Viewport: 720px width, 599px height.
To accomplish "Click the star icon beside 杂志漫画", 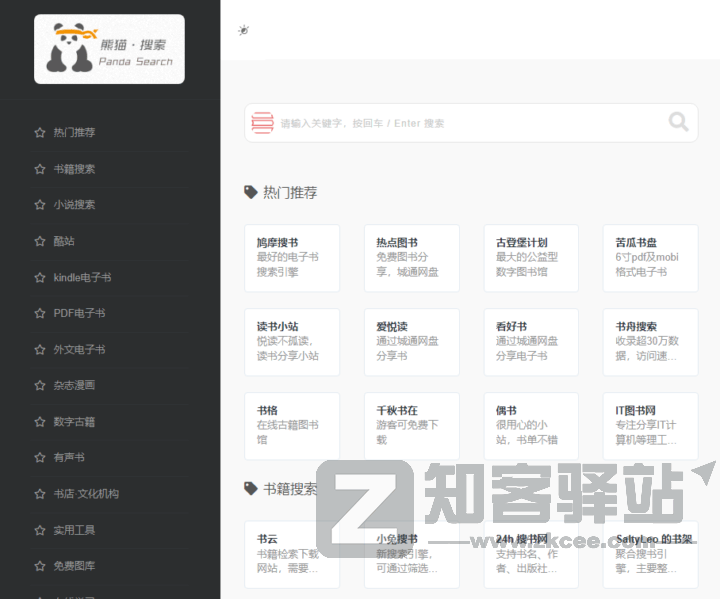I will click(x=40, y=385).
